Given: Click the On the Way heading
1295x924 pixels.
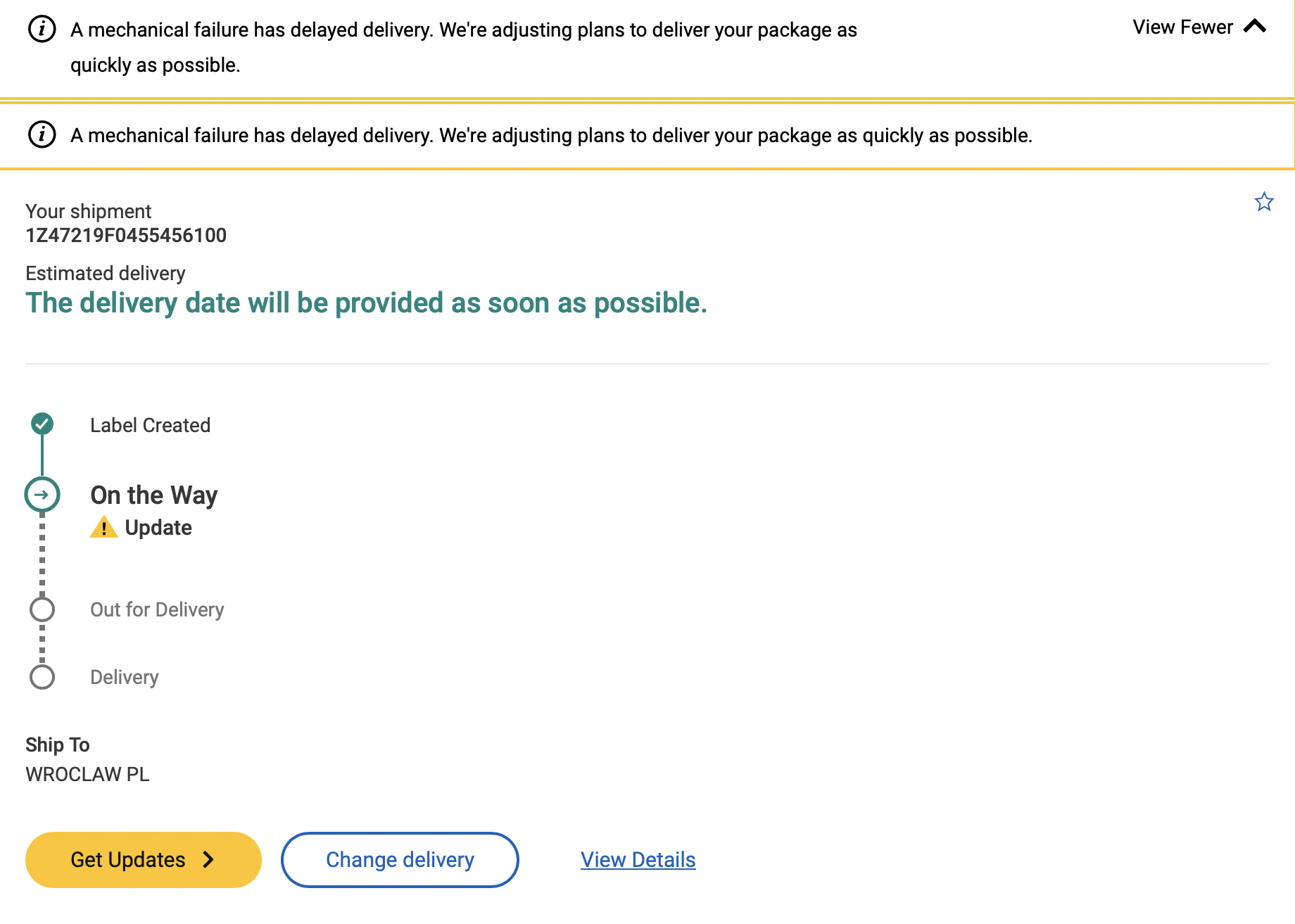Looking at the screenshot, I should pyautogui.click(x=154, y=495).
